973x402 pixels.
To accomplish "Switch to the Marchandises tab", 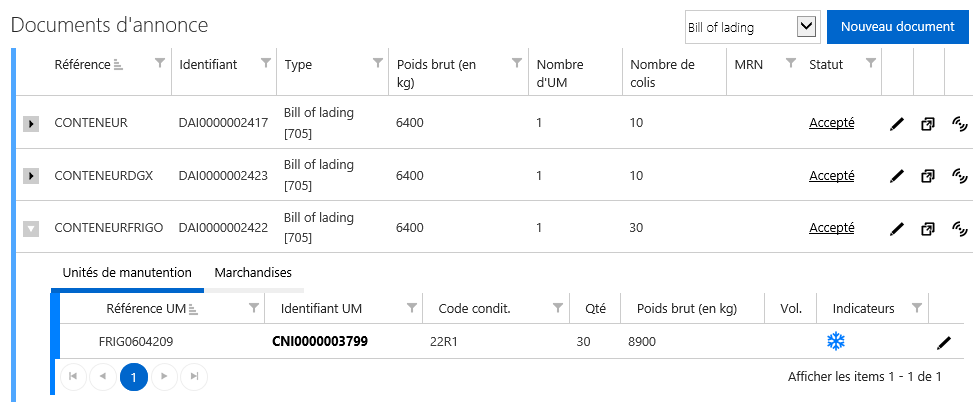I will click(x=253, y=272).
